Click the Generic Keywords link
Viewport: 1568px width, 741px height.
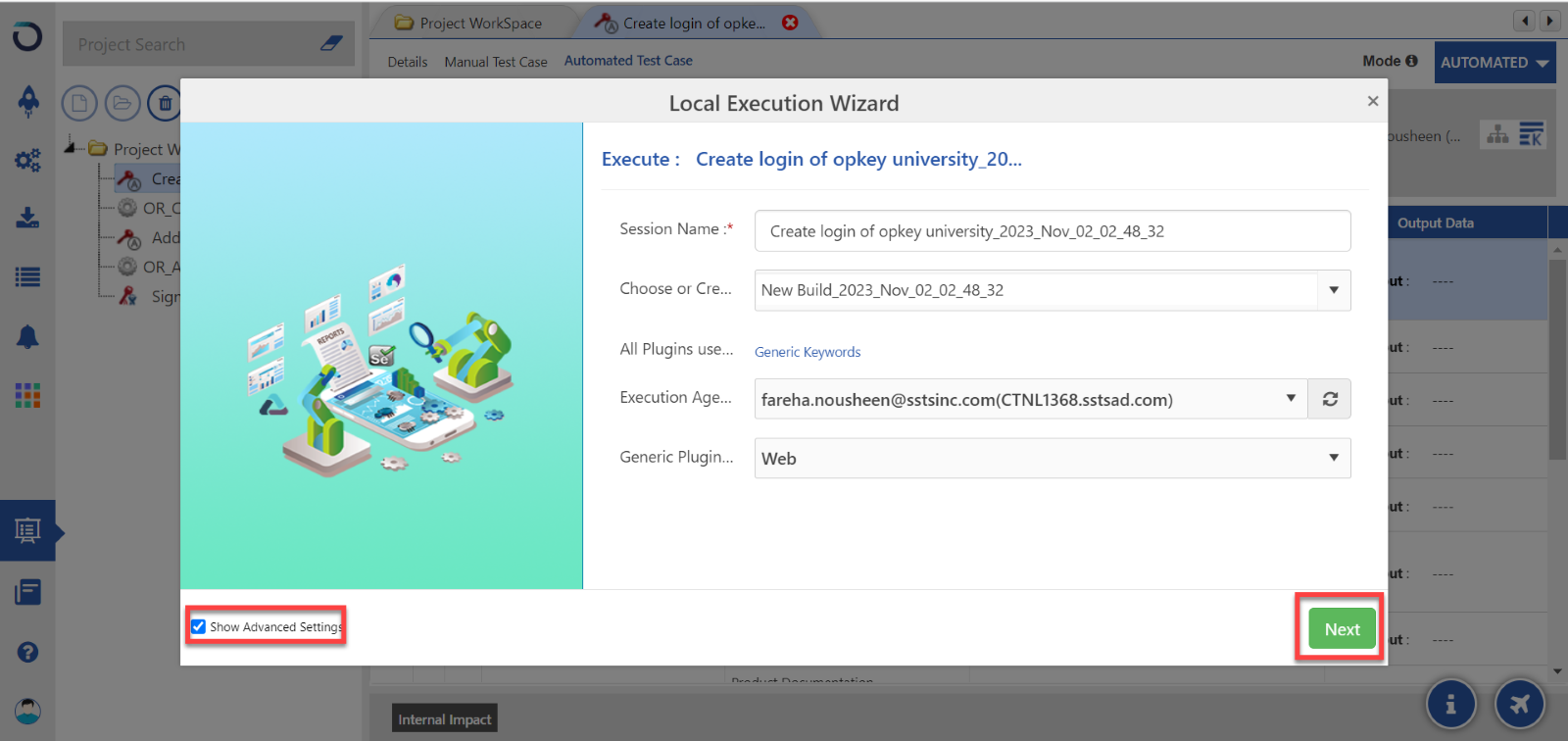808,352
